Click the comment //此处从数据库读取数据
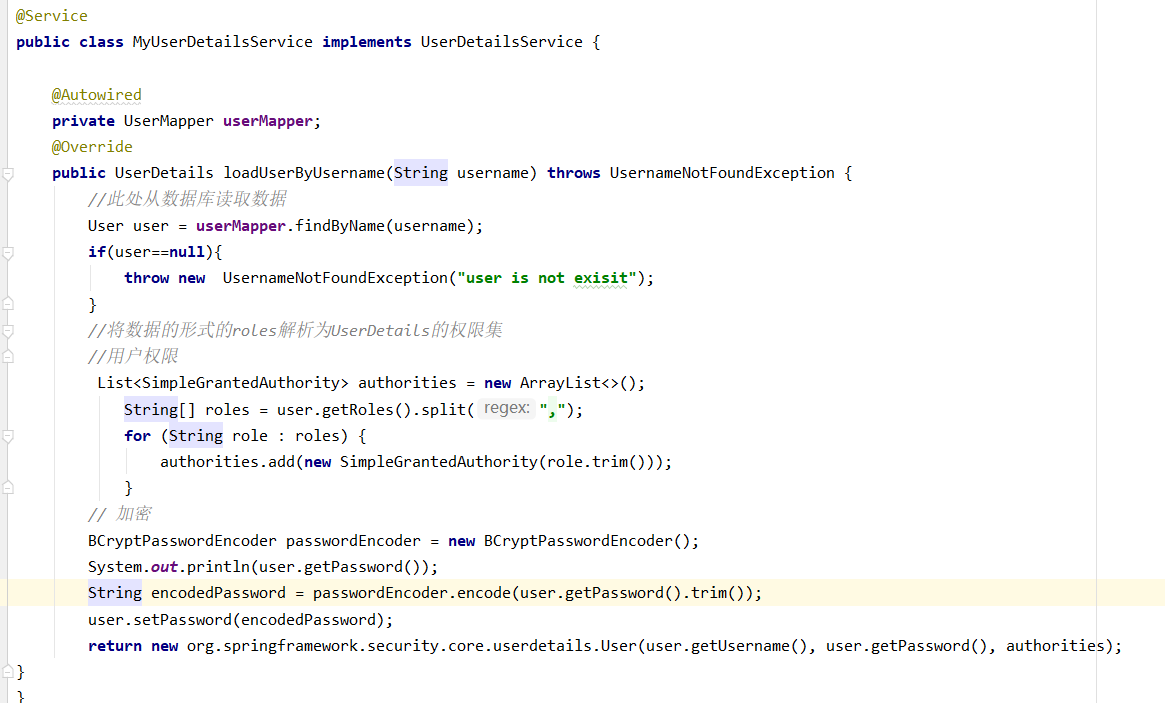The width and height of the screenshot is (1165, 703). (x=187, y=199)
